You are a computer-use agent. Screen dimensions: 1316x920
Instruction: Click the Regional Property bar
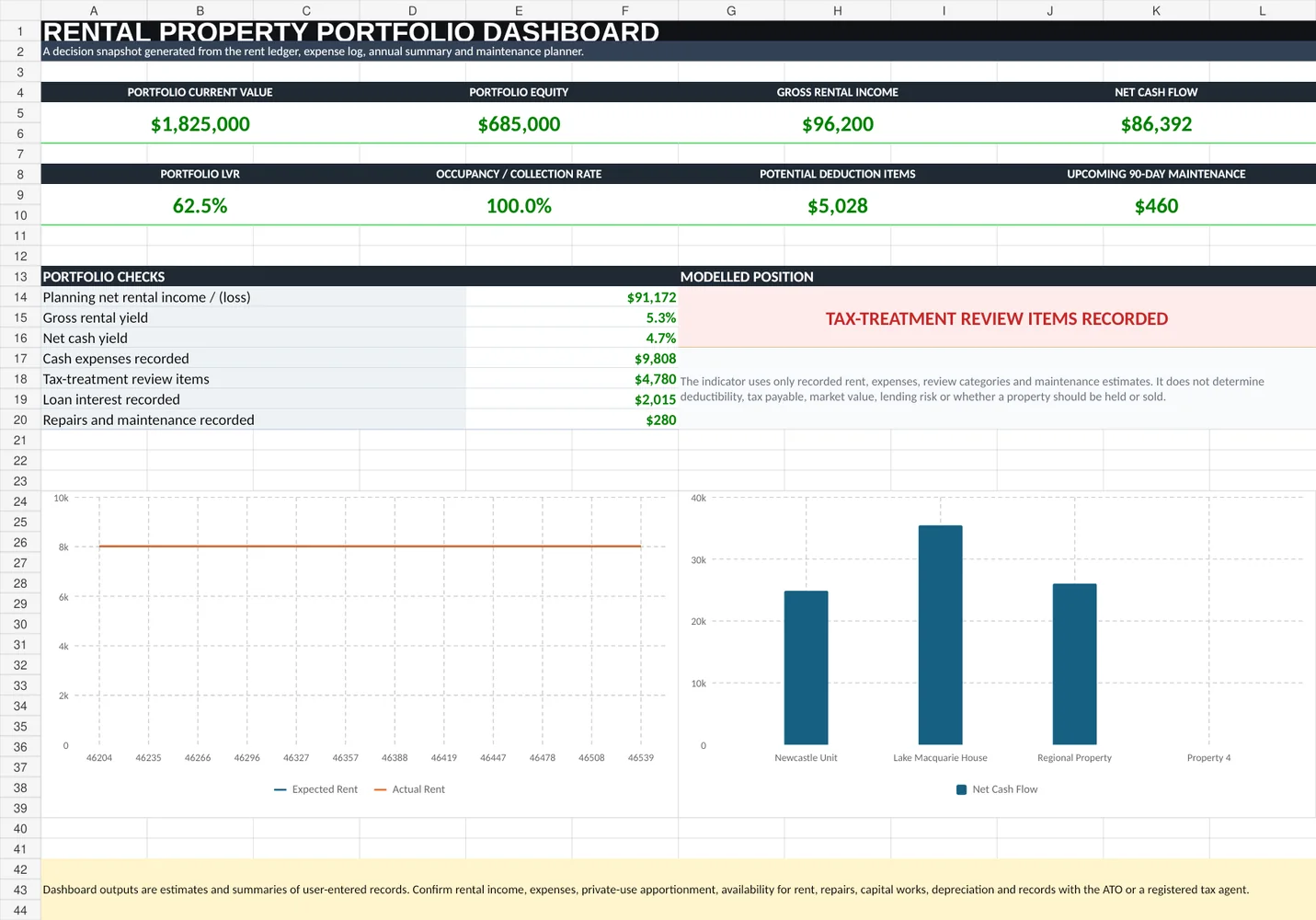click(x=1074, y=663)
